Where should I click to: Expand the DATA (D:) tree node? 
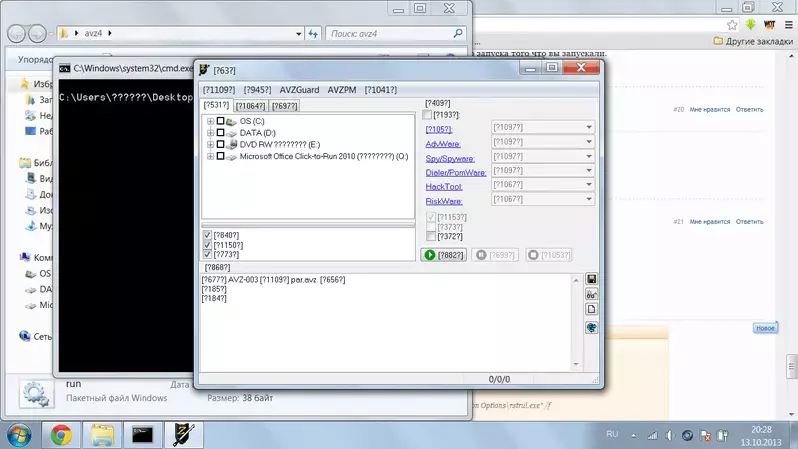click(x=210, y=133)
